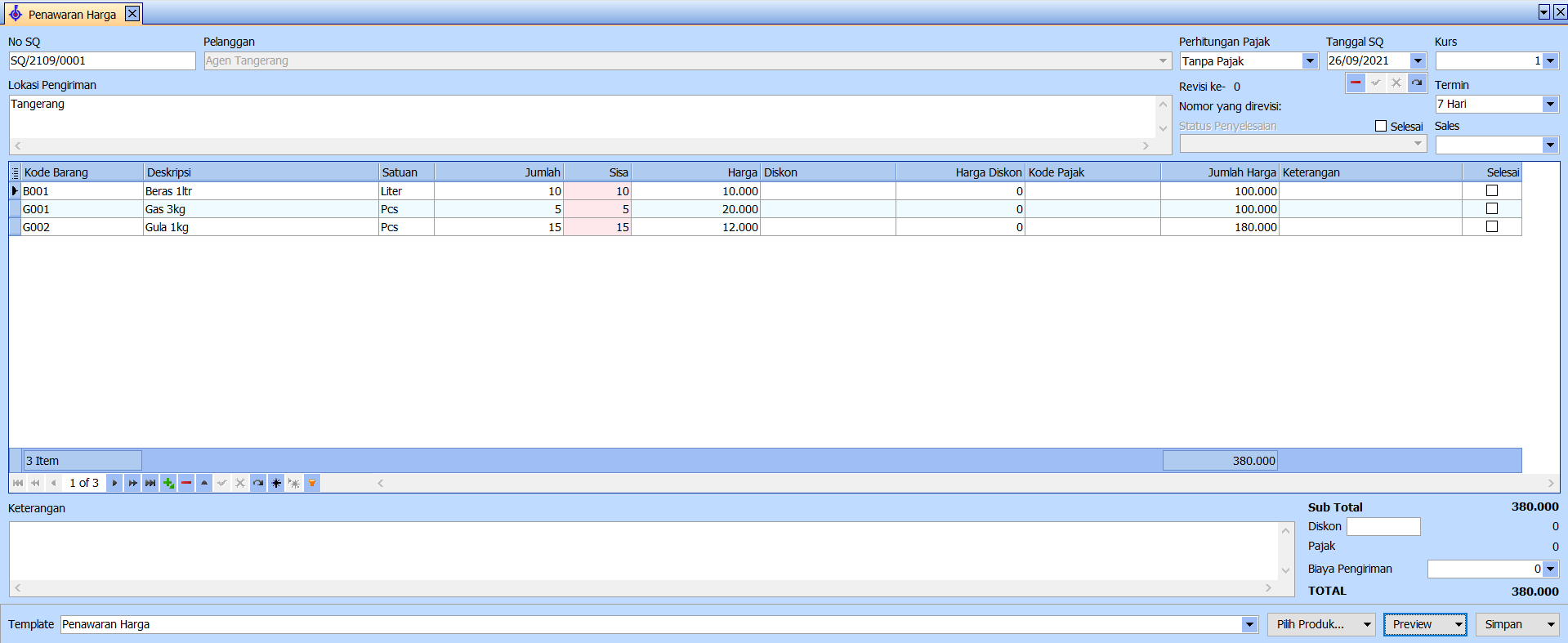This screenshot has height=643, width=1568.
Task: Tick Selesai checkbox for row G001
Action: click(1492, 208)
